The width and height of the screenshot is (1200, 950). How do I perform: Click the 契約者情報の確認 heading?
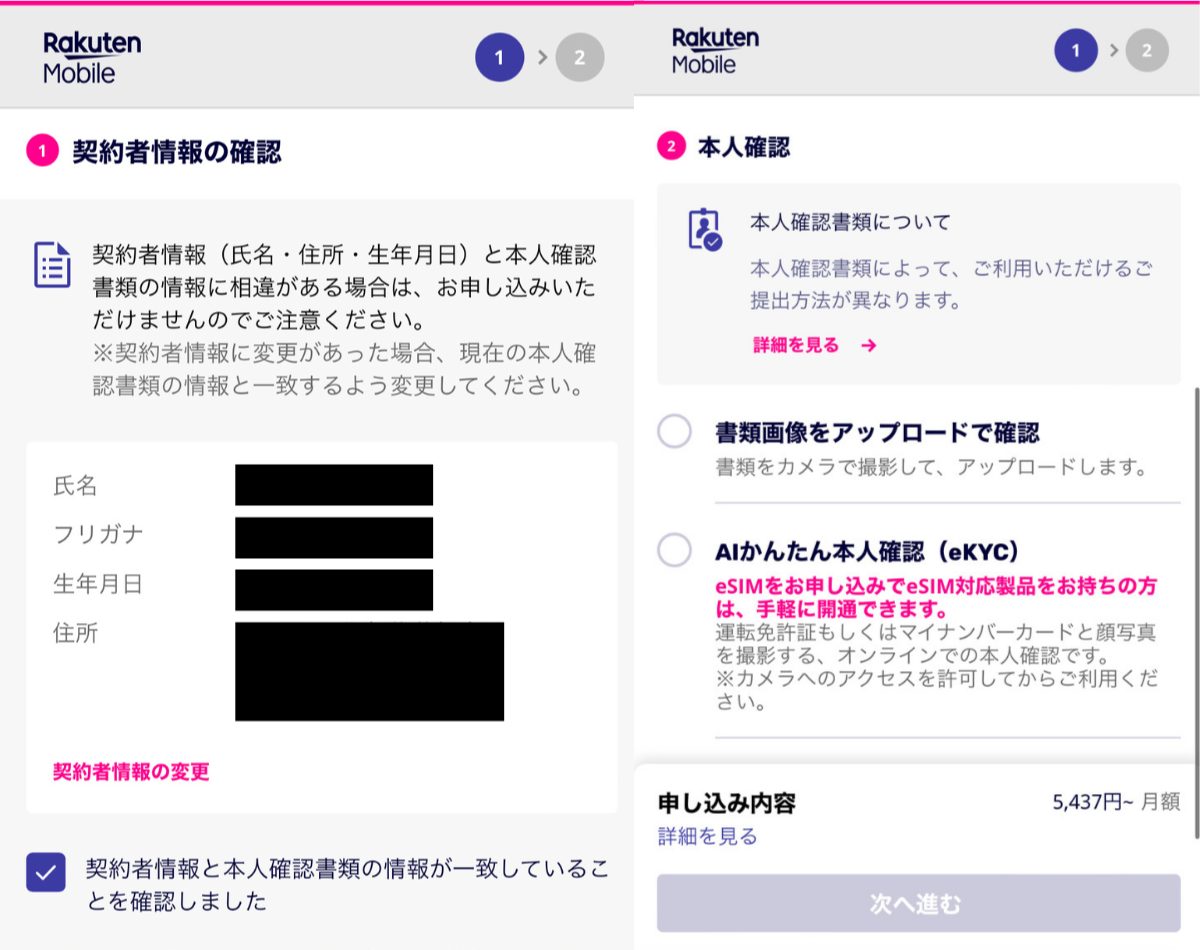[177, 152]
